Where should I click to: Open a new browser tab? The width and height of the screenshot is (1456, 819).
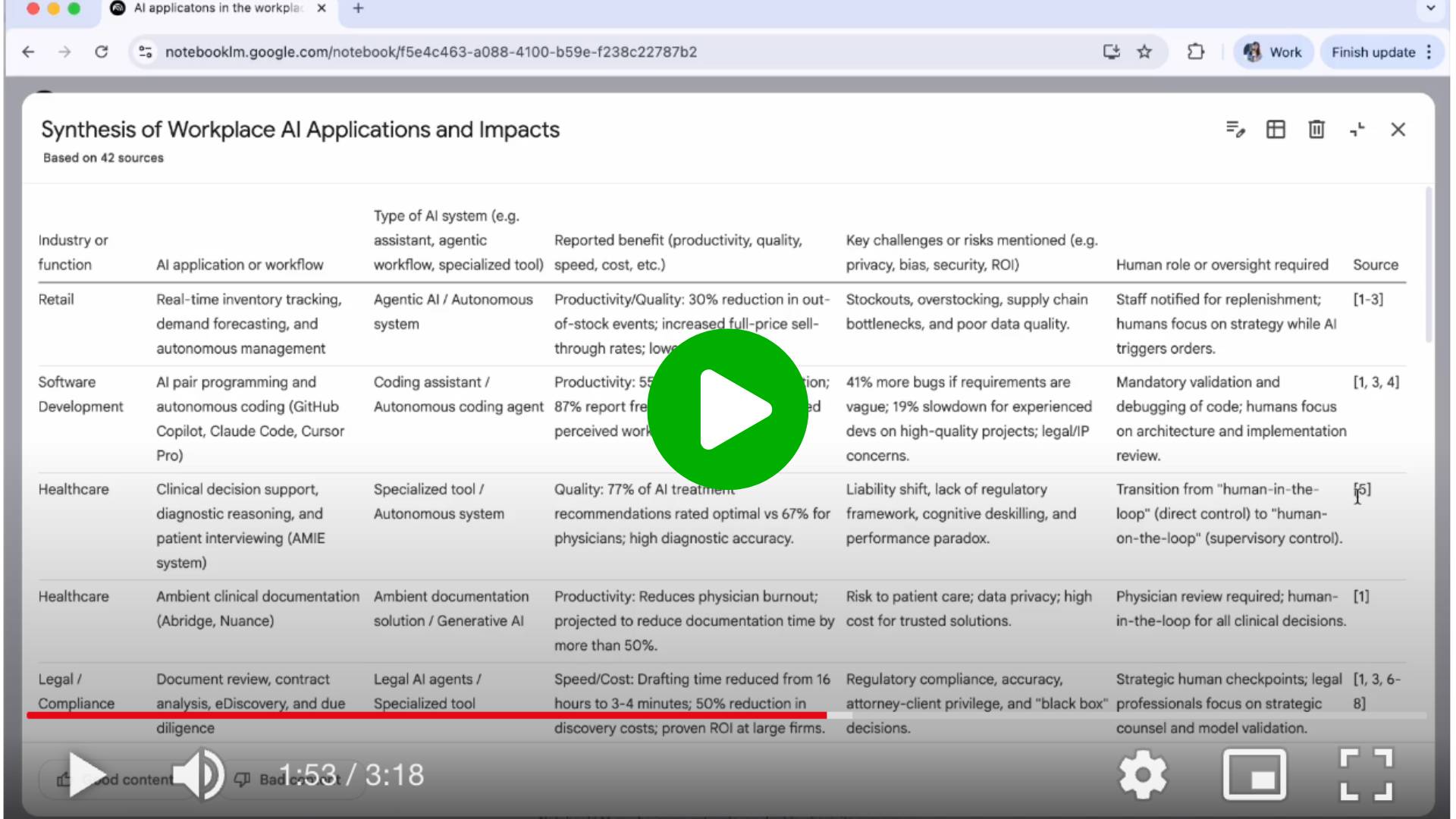[x=358, y=8]
